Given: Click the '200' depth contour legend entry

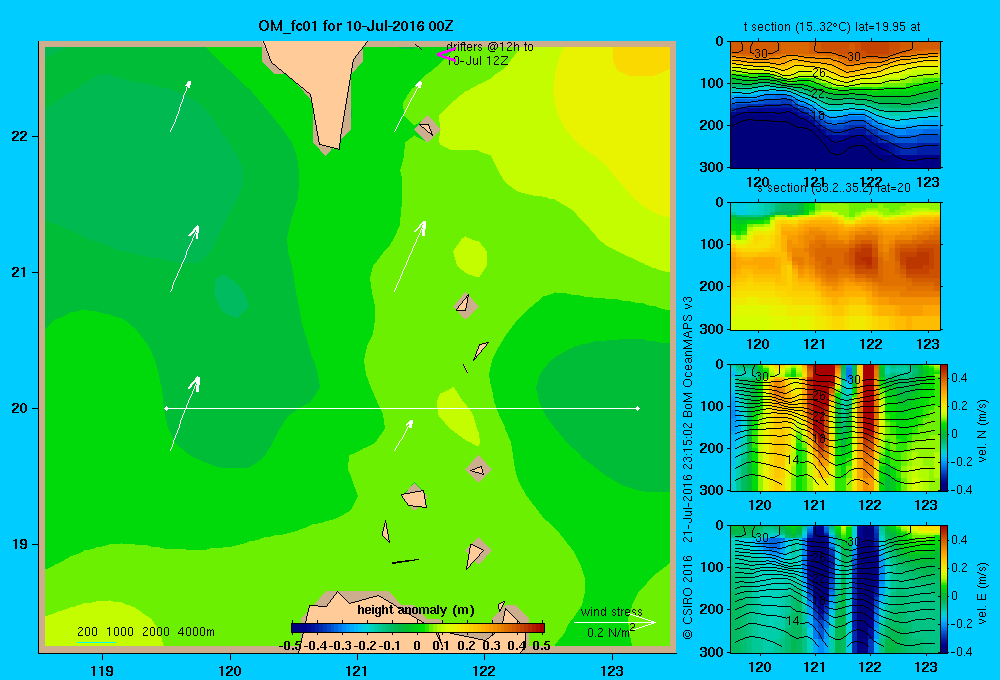Looking at the screenshot, I should (87, 632).
